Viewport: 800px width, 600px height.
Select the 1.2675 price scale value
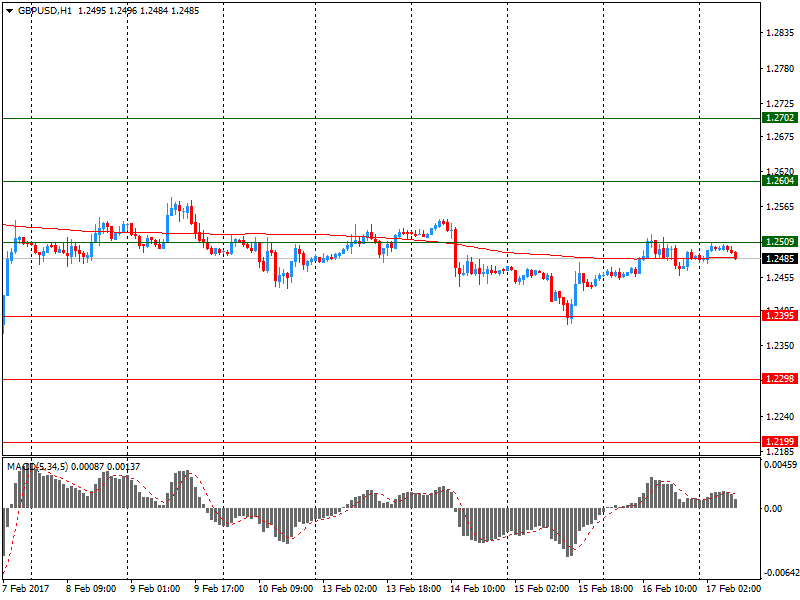[781, 137]
